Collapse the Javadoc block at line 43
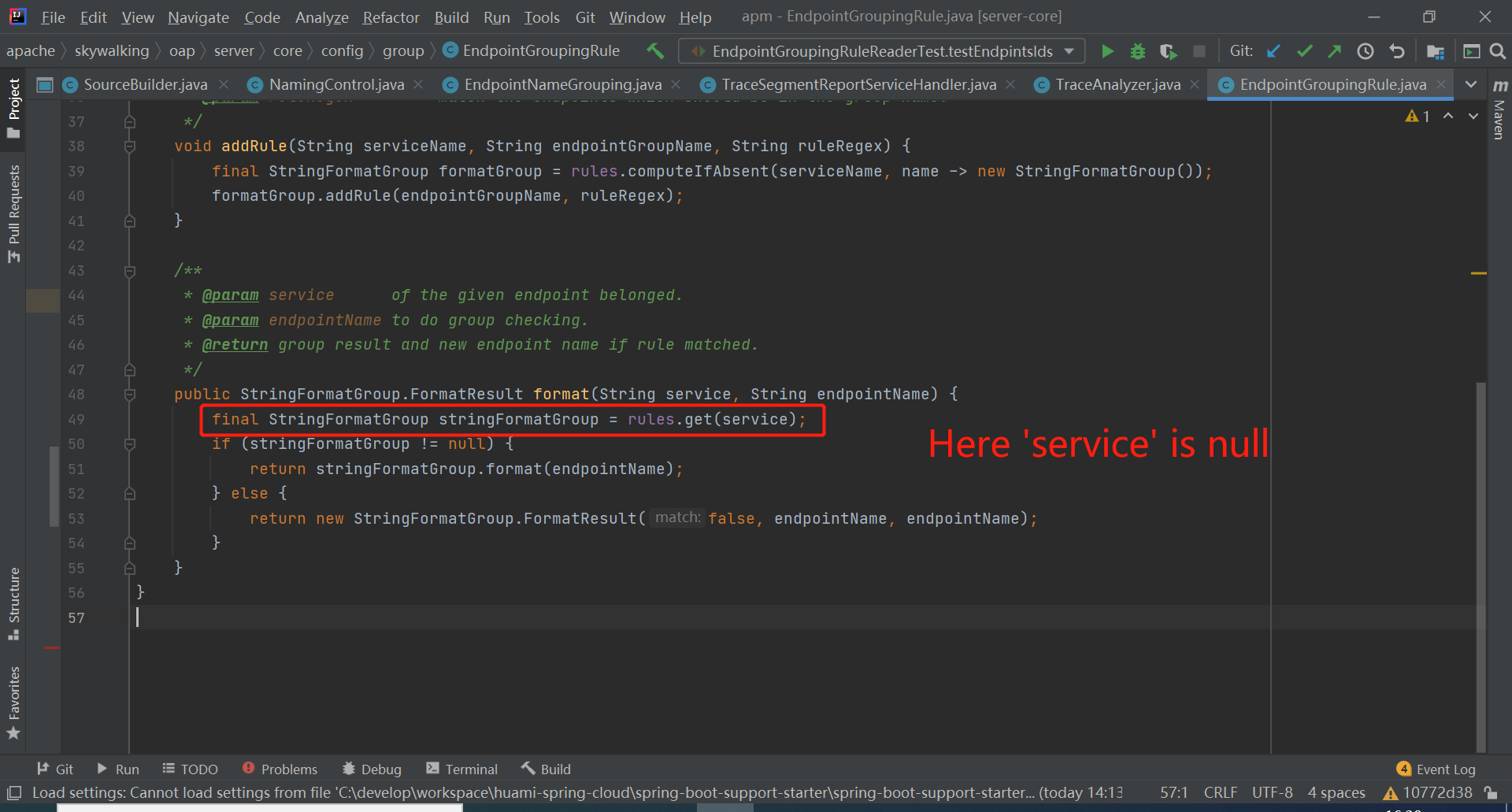This screenshot has width=1512, height=812. click(130, 271)
